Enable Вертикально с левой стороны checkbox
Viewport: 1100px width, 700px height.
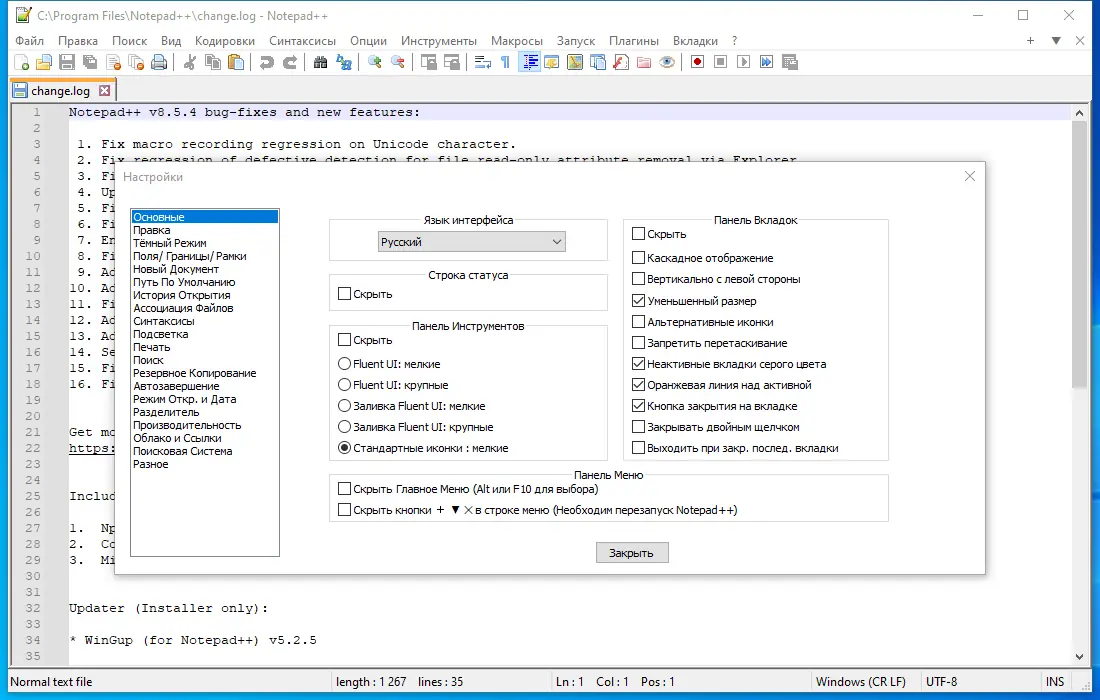pyautogui.click(x=638, y=279)
